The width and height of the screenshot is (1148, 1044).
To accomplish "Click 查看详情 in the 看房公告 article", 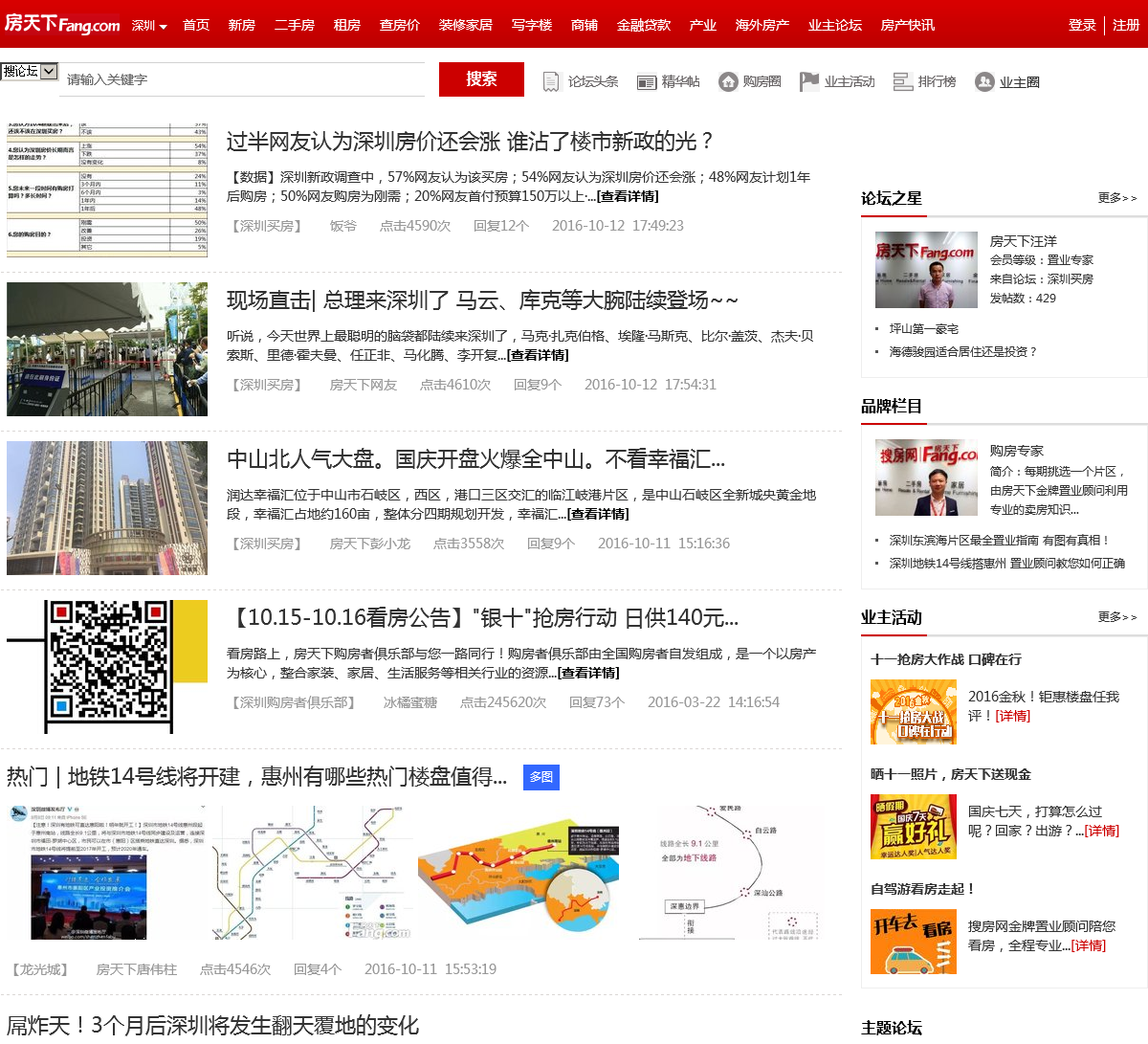I will tap(588, 673).
